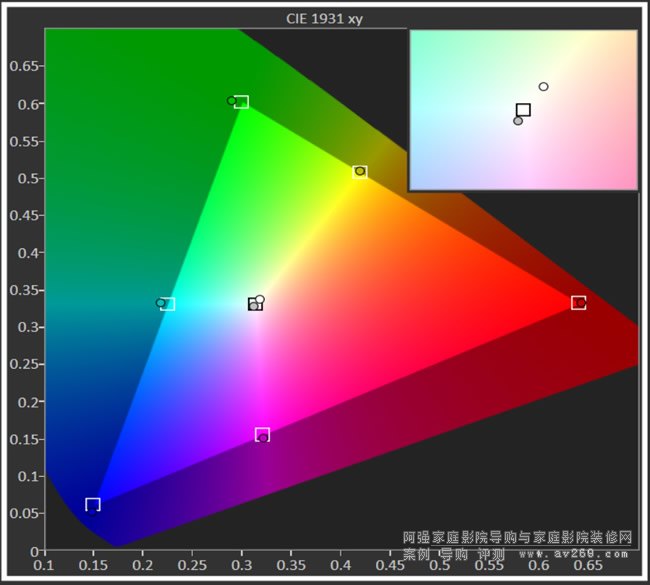Click the Chinese watermark text line
Image resolution: width=650 pixels, height=585 pixels.
click(517, 537)
